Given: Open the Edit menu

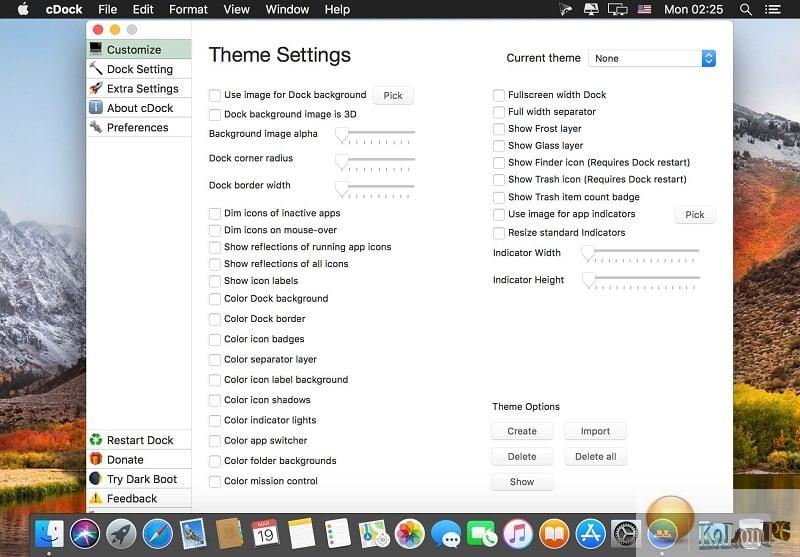Looking at the screenshot, I should point(143,9).
